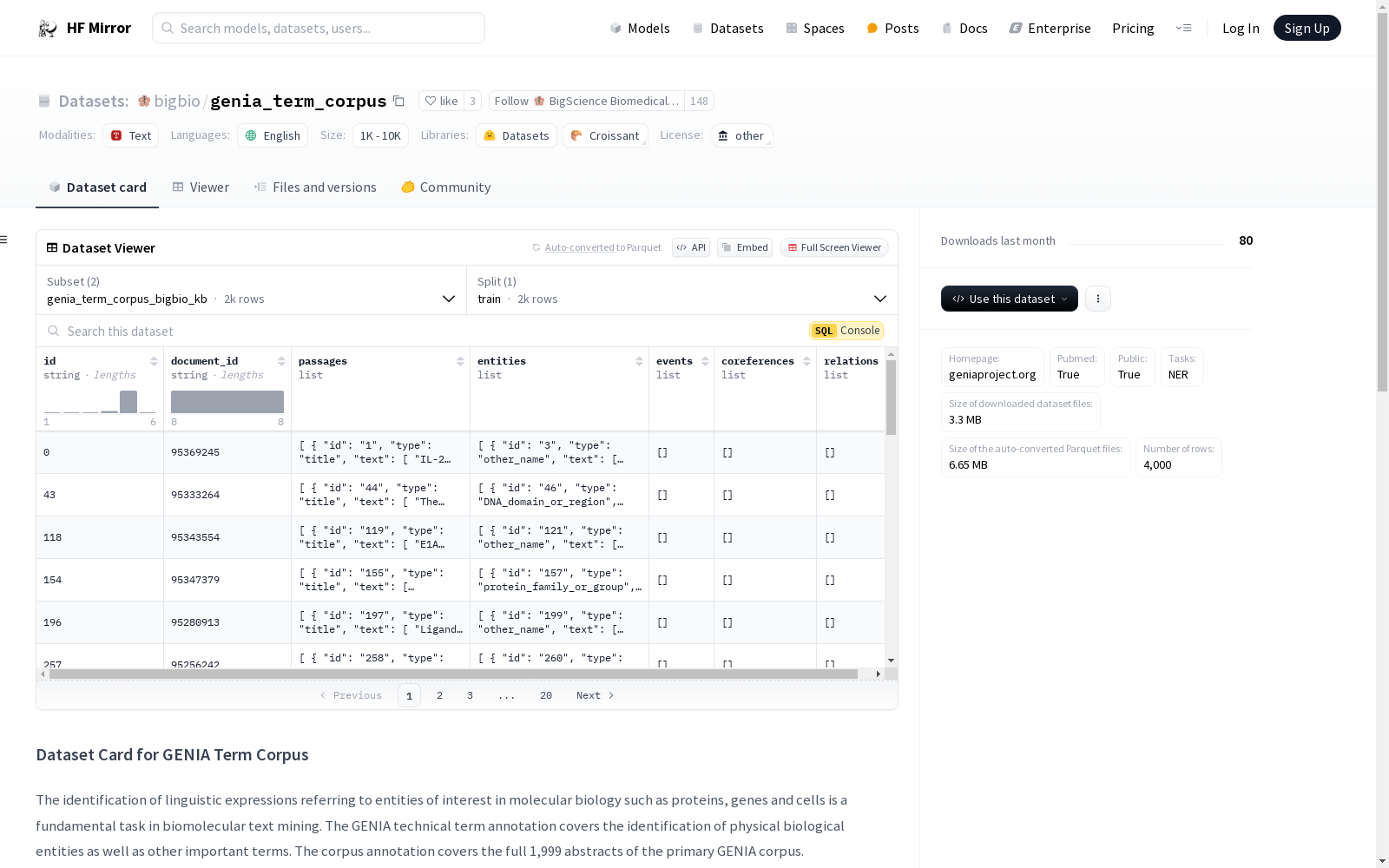This screenshot has height=868, width=1389.
Task: Open Full Screen Viewer
Action: 834,247
